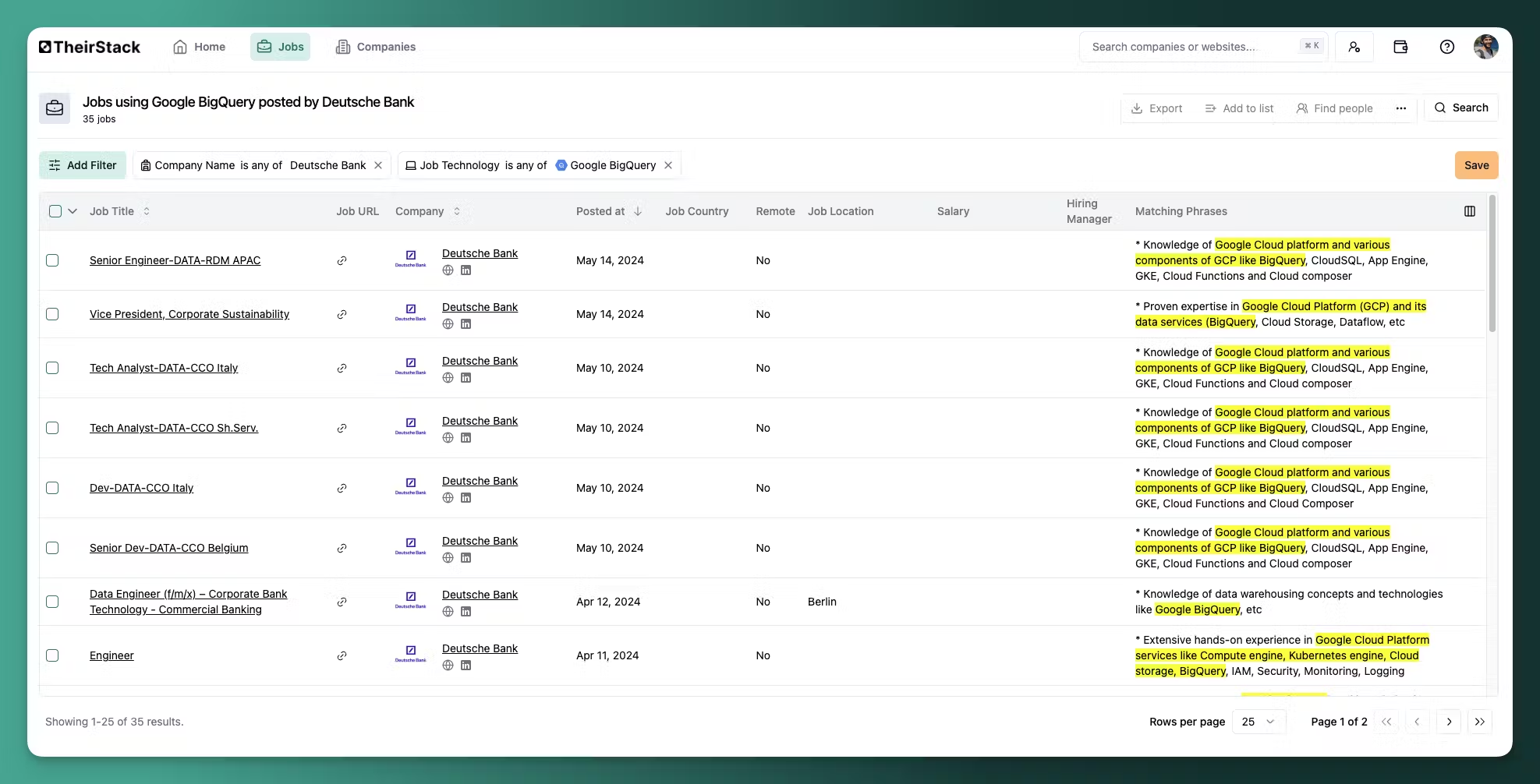Screen dimensions: 1540x784
Task: Open the Vice President, Corporate Sustainability job
Action: 189,314
